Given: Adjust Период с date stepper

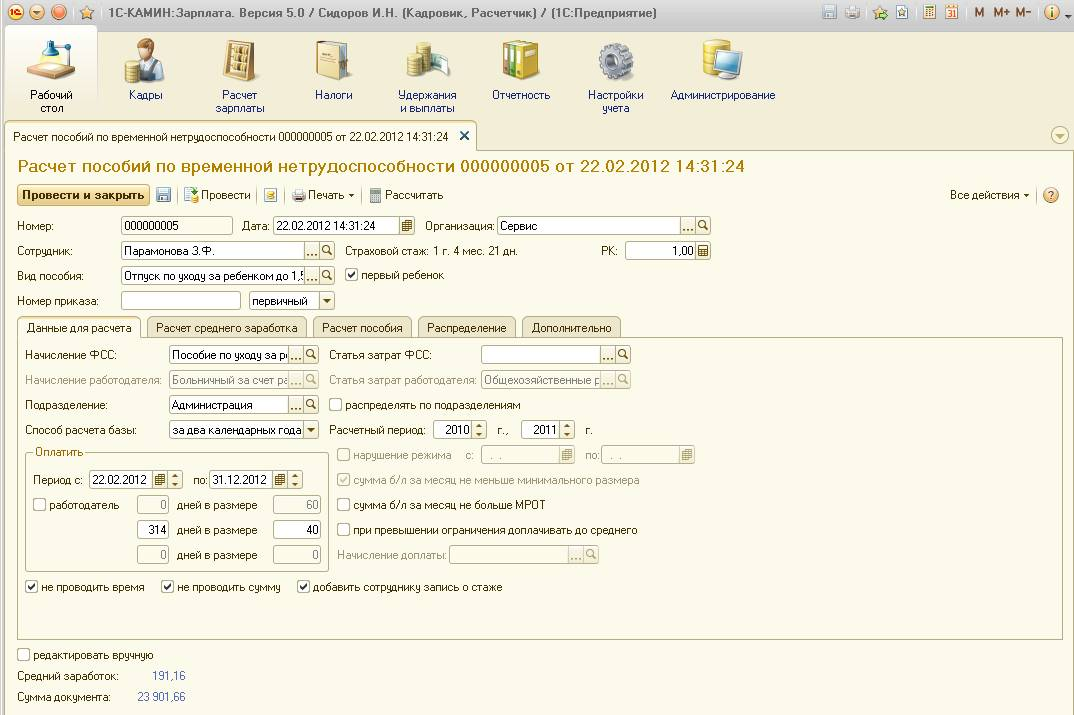Looking at the screenshot, I should pyautogui.click(x=175, y=479).
